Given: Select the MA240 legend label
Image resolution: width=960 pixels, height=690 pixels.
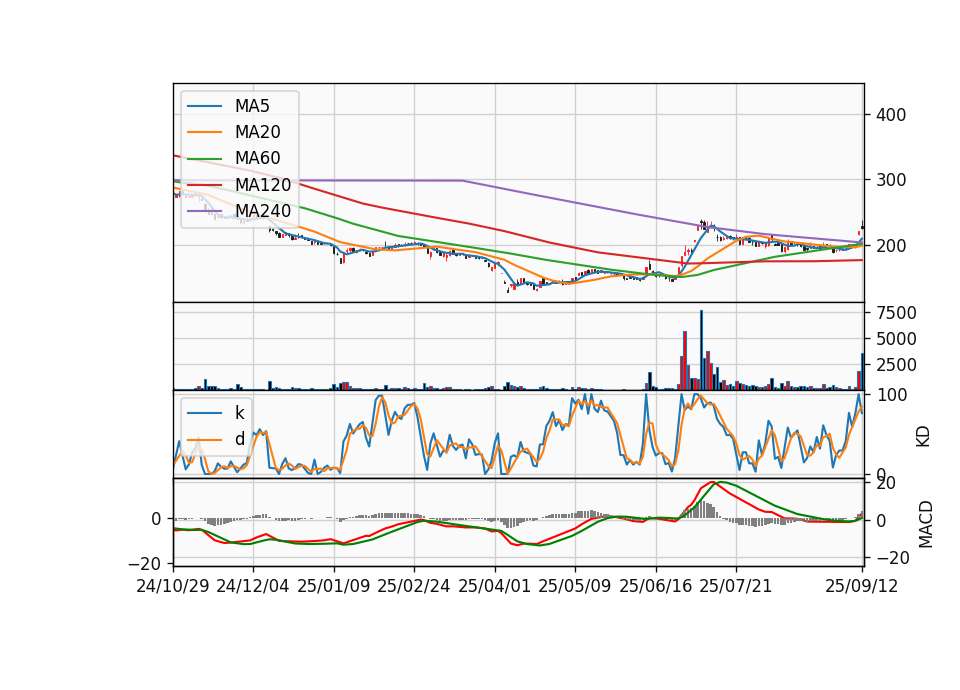Looking at the screenshot, I should pos(263,211).
